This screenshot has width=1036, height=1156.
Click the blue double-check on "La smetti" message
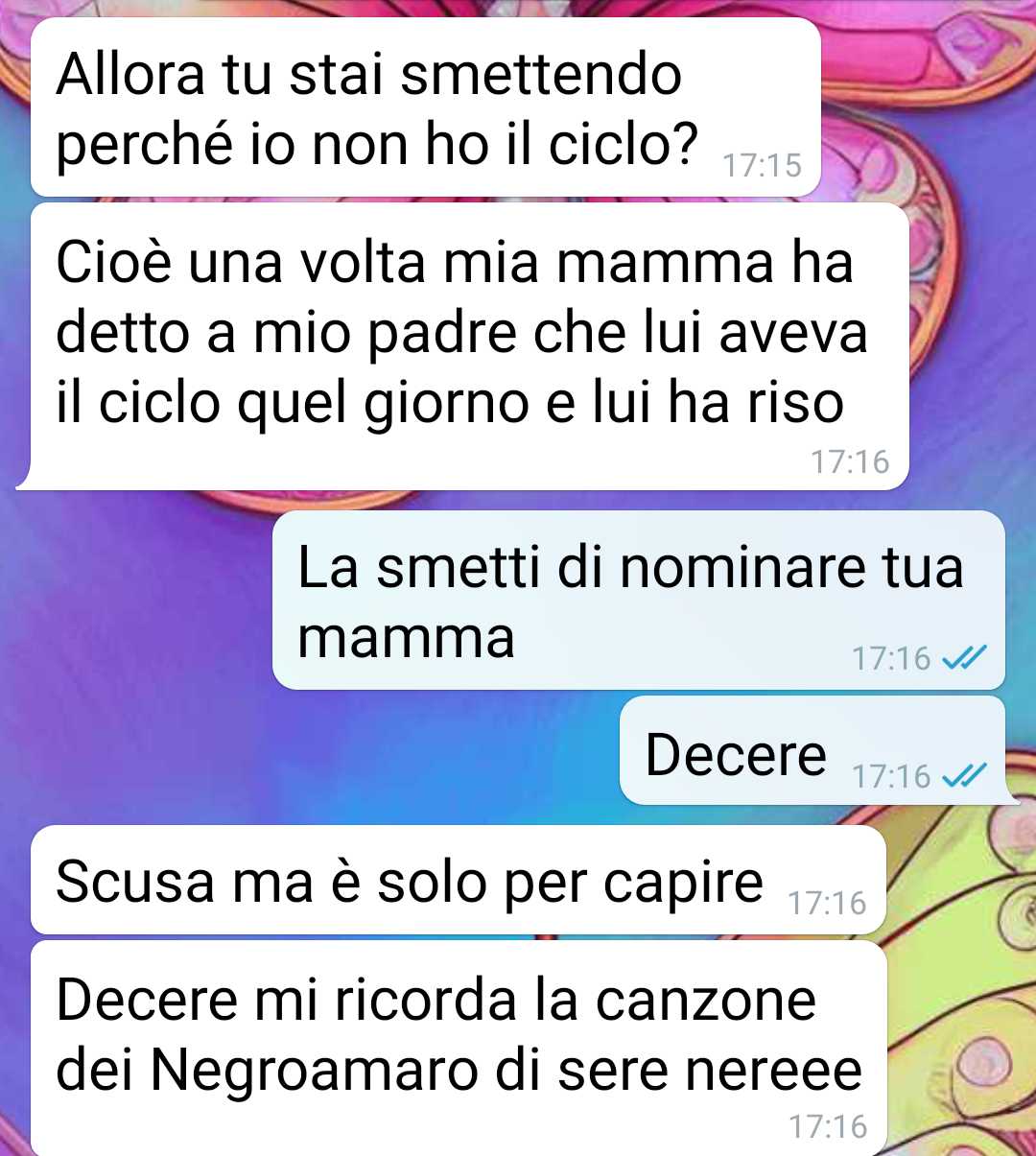964,658
